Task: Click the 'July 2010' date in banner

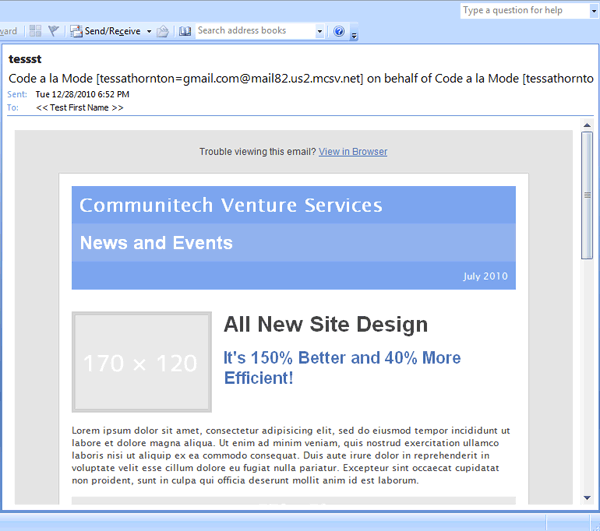Action: [x=485, y=276]
